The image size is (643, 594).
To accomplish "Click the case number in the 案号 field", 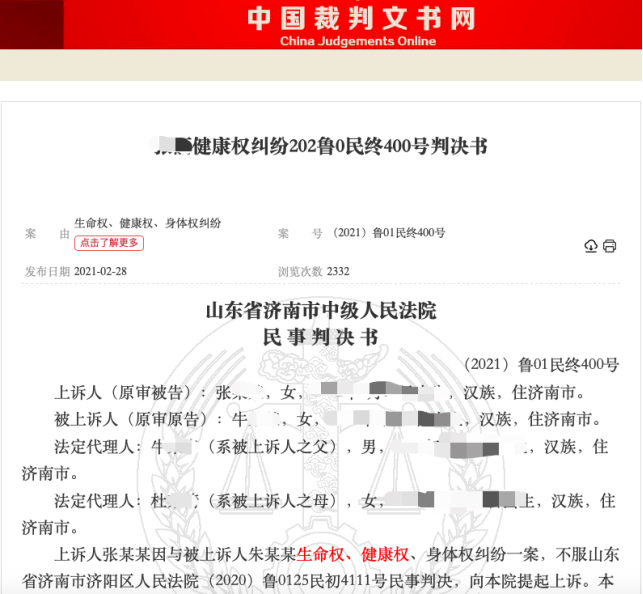I will click(388, 233).
